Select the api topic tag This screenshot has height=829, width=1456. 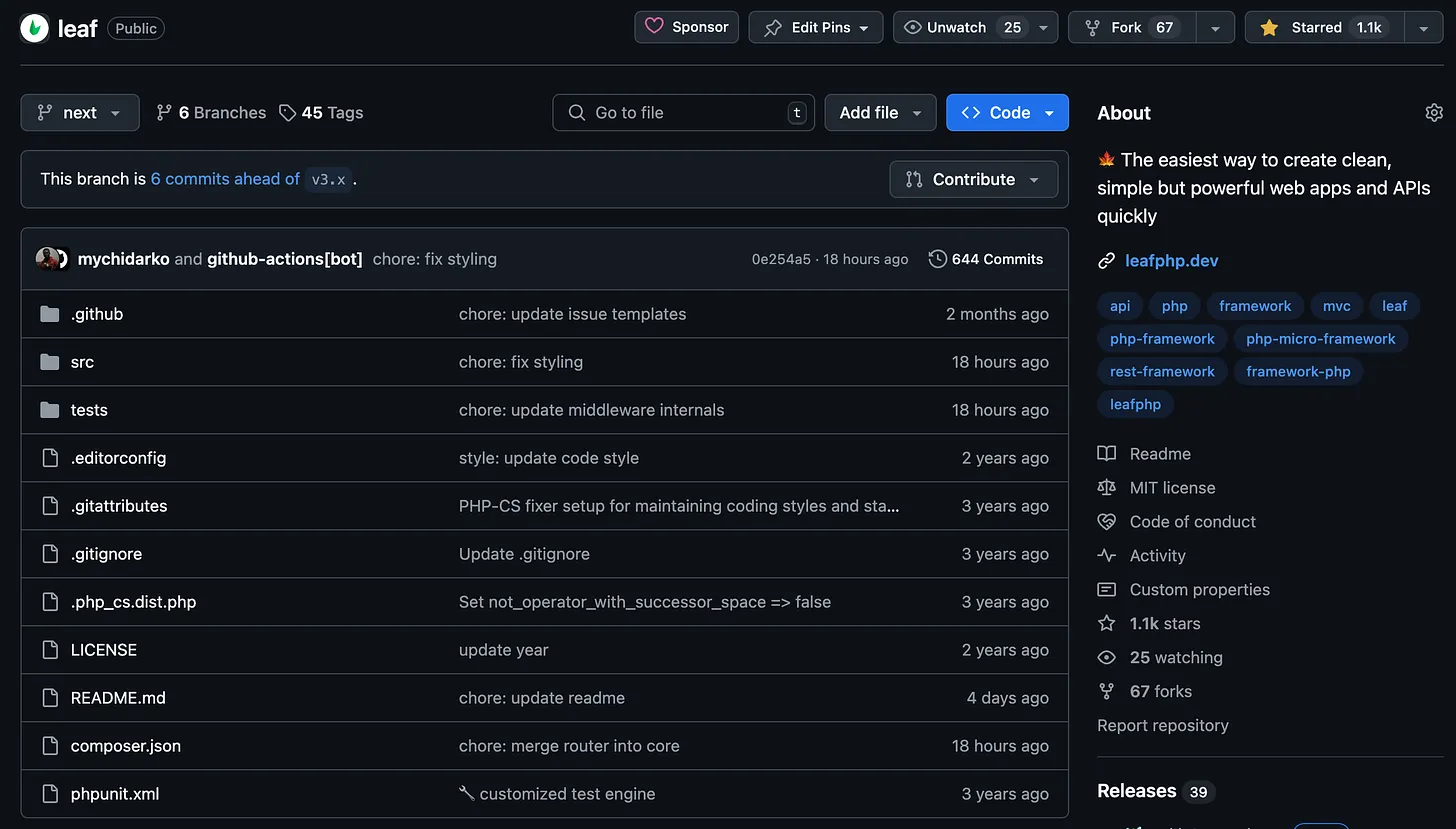click(x=1120, y=306)
